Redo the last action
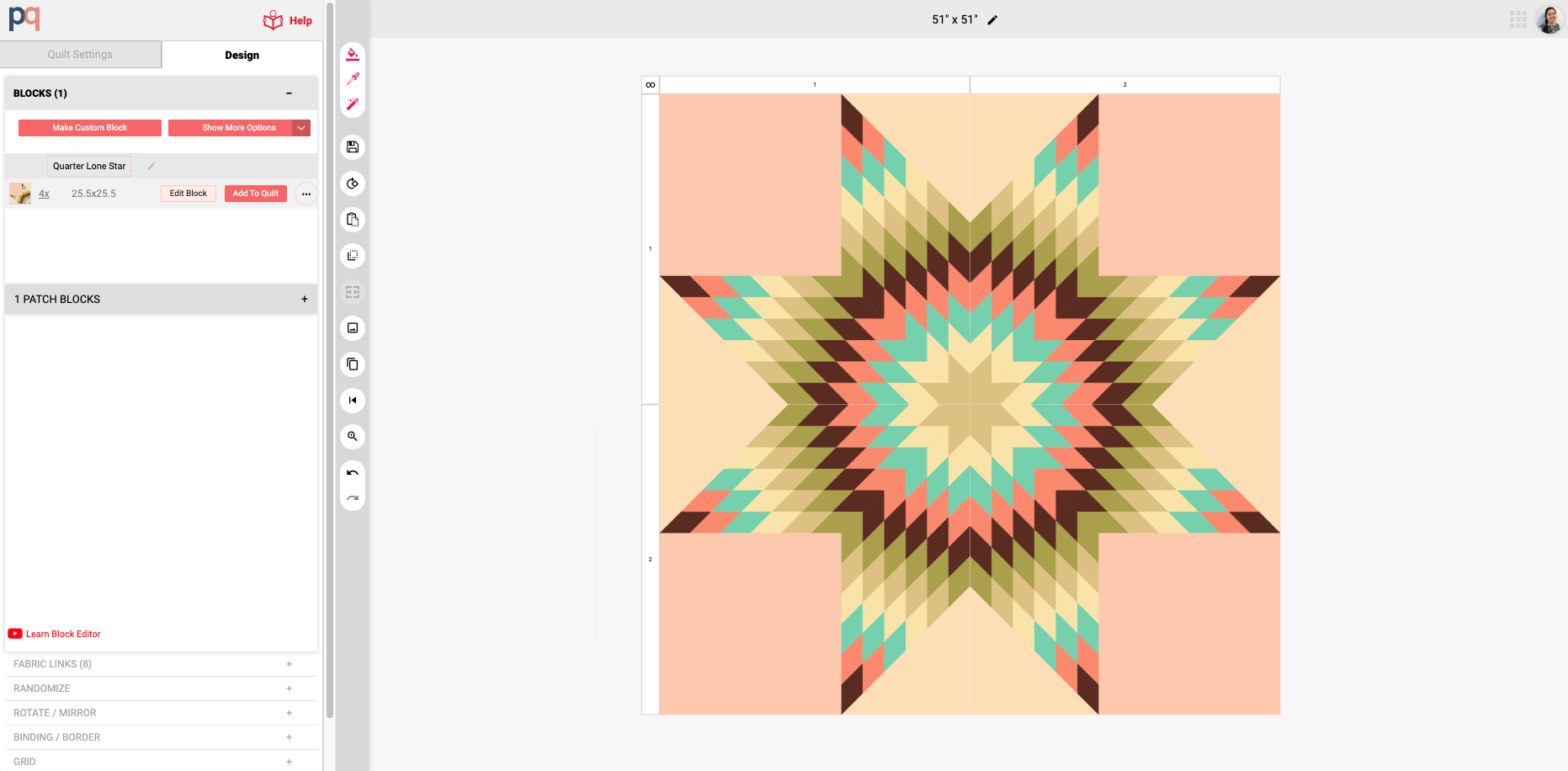The image size is (1568, 771). (353, 498)
